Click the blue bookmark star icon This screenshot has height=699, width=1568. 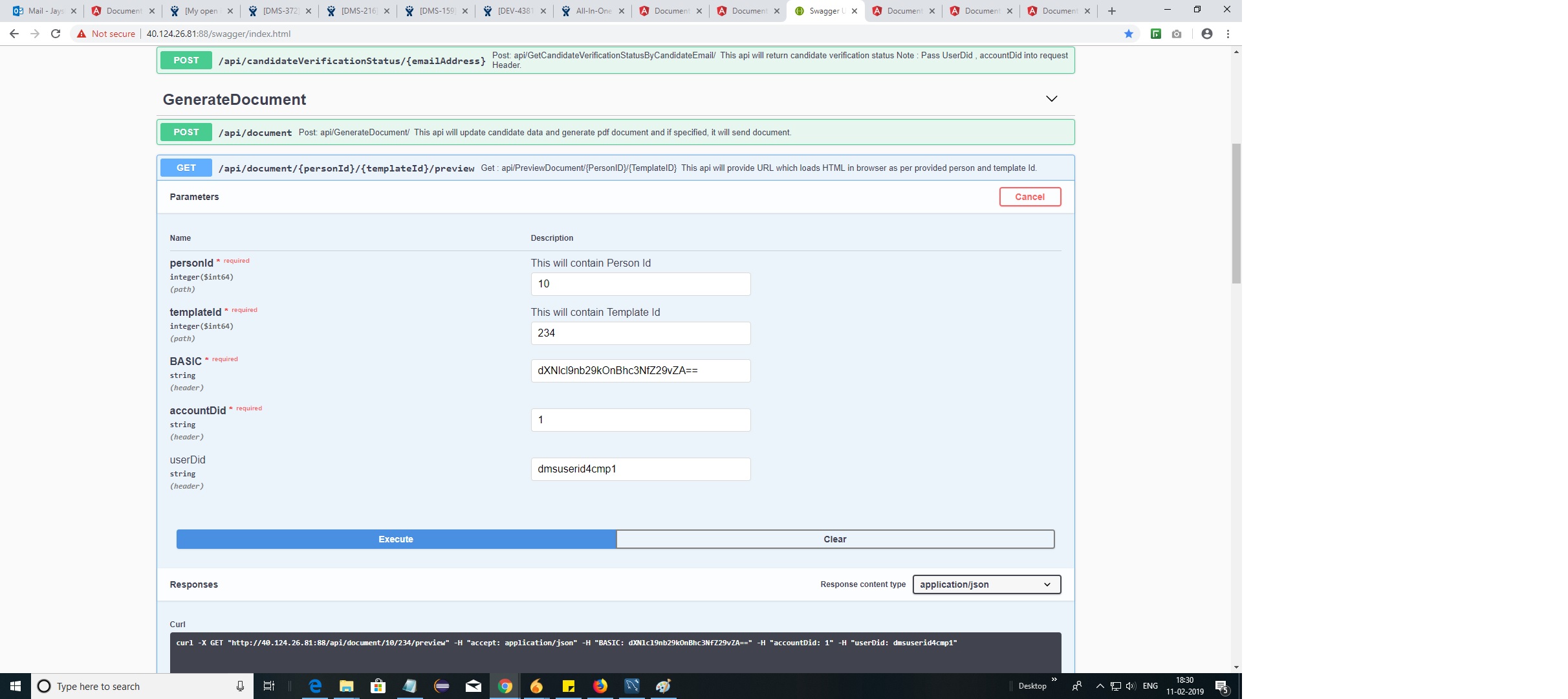(x=1129, y=34)
